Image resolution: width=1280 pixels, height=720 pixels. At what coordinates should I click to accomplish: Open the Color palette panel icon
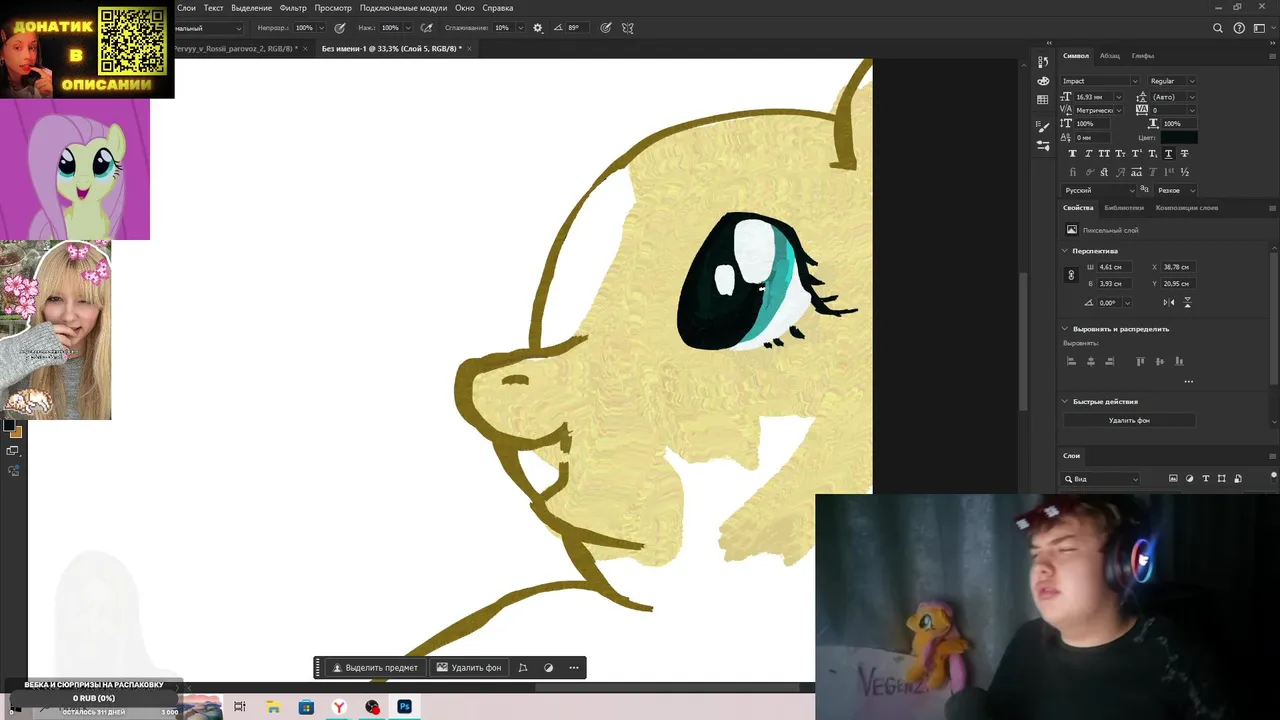coord(1043,81)
